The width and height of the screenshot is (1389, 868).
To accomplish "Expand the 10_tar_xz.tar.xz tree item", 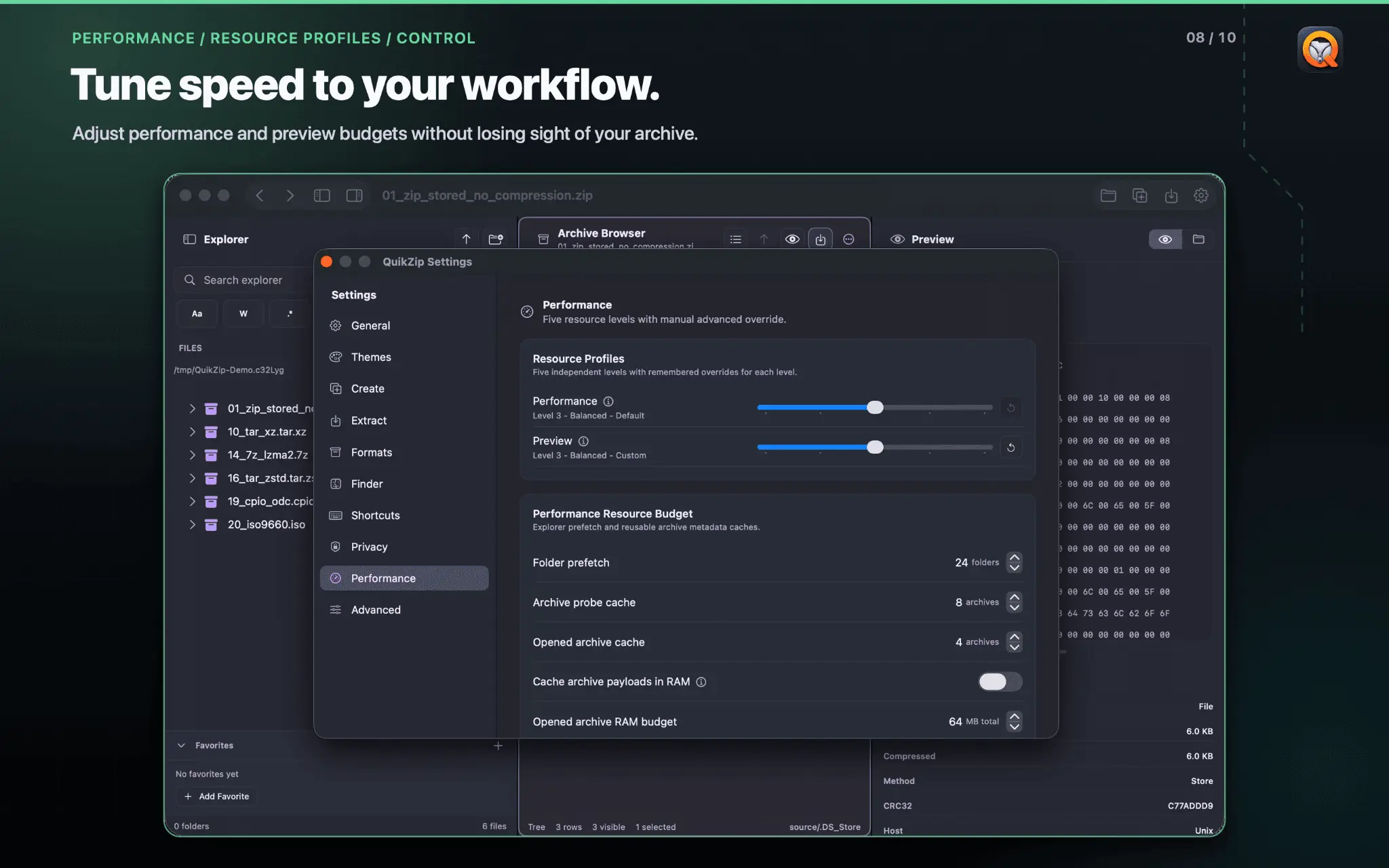I will 192,431.
